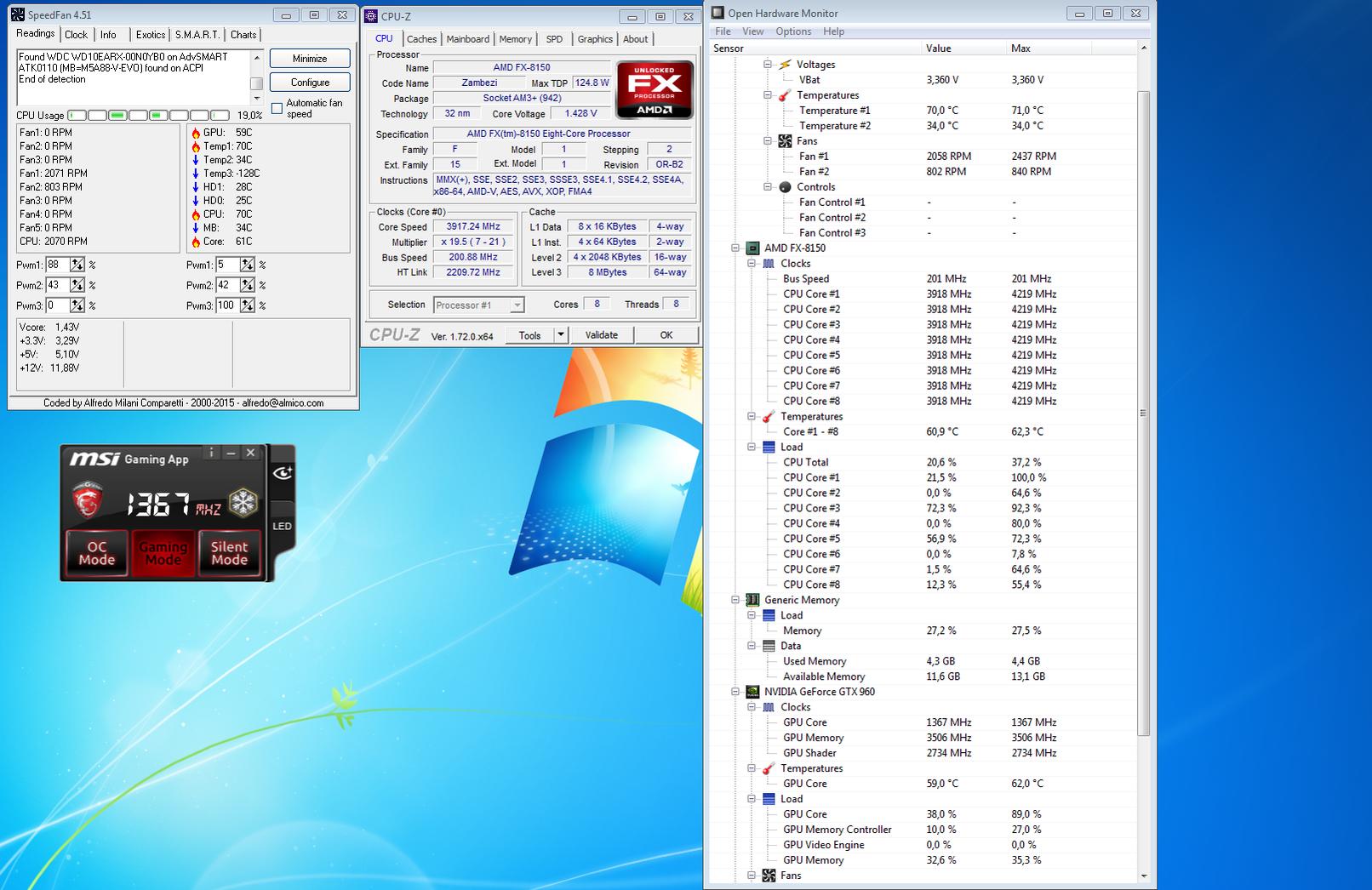Click the lightning bolt icon beside Voltages

(x=785, y=65)
